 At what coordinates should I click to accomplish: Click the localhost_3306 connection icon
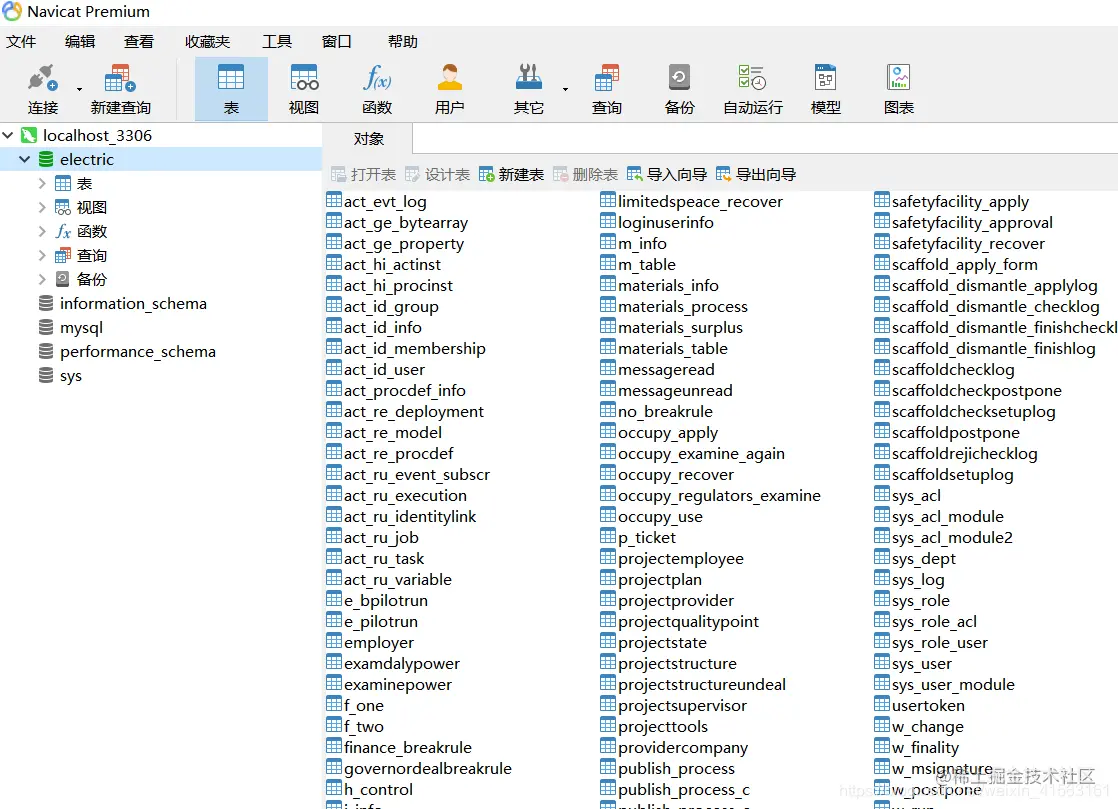29,135
